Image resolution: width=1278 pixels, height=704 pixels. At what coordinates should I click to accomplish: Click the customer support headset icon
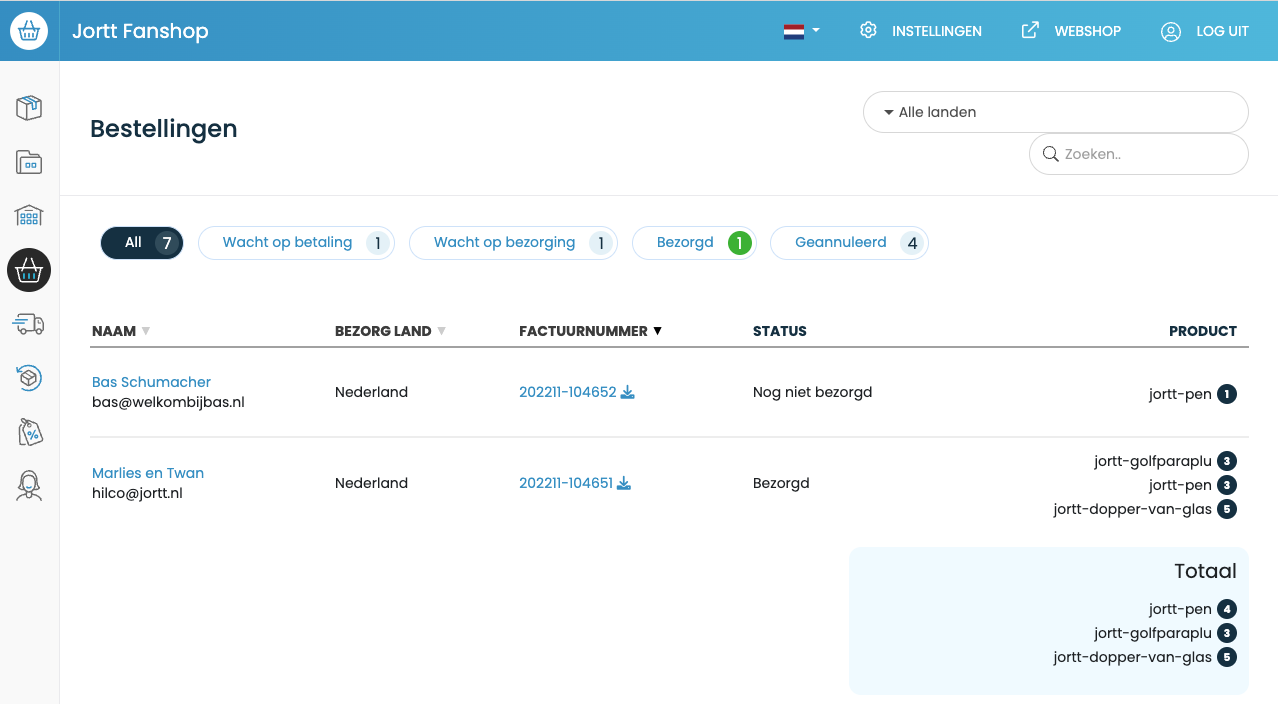click(29, 486)
